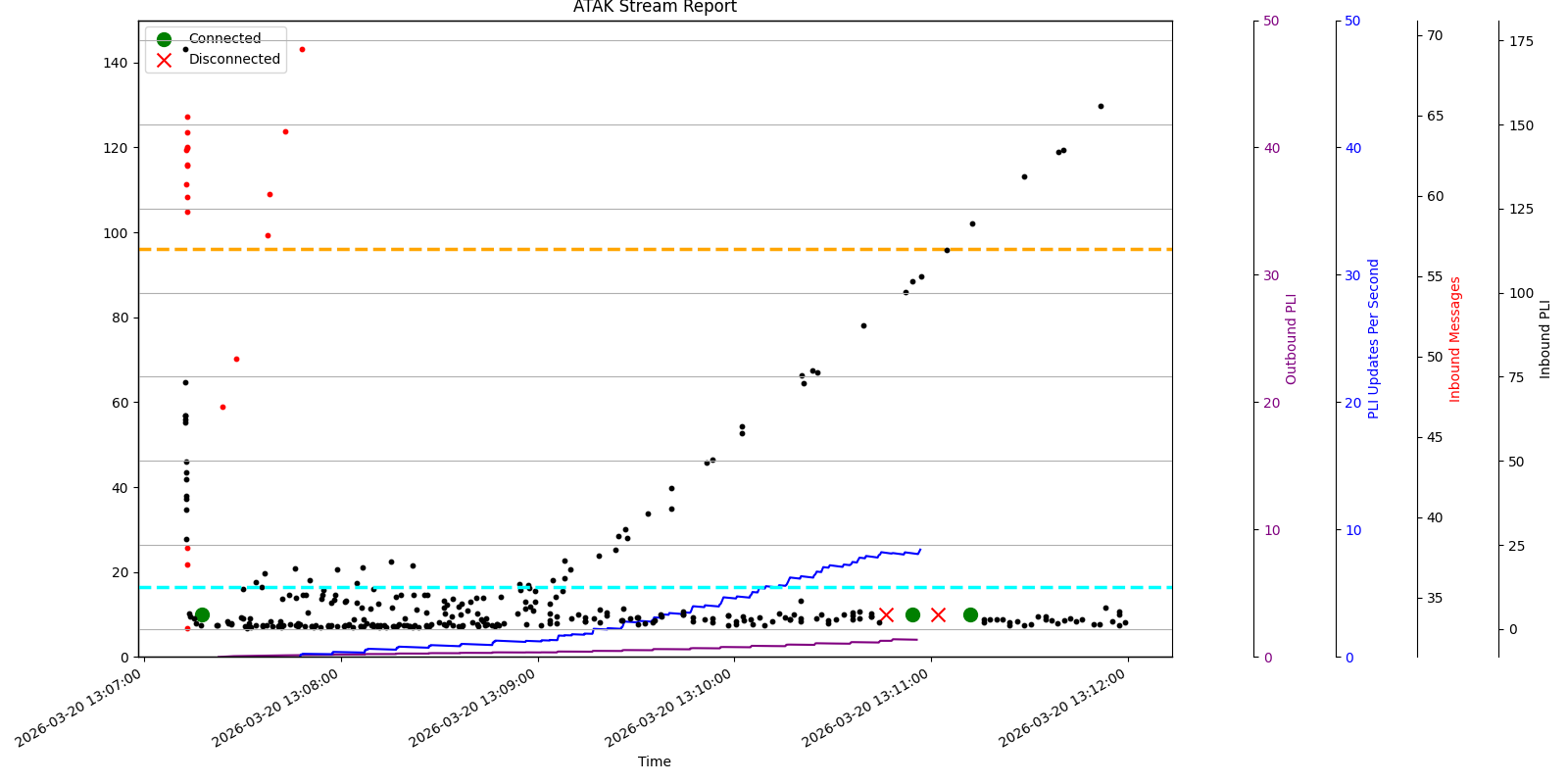Image resolution: width=1568 pixels, height=784 pixels.
Task: Click the first red X disconnect marker
Action: coord(886,614)
